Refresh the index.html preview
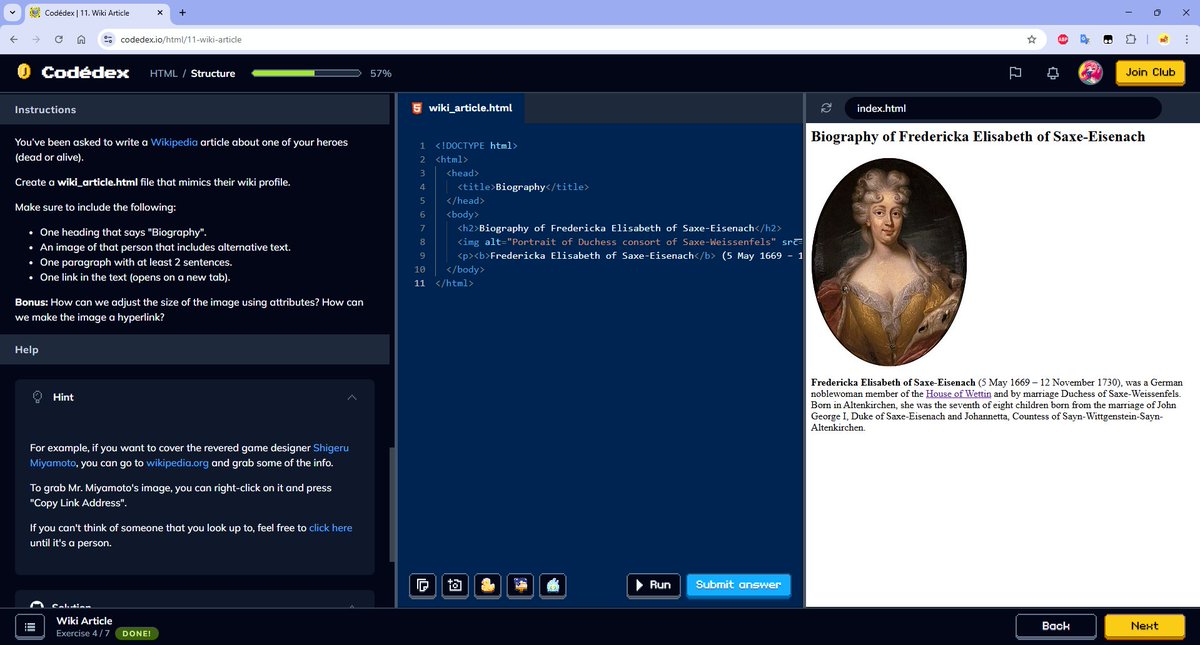Screen dimensions: 1200x645 [x=826, y=108]
